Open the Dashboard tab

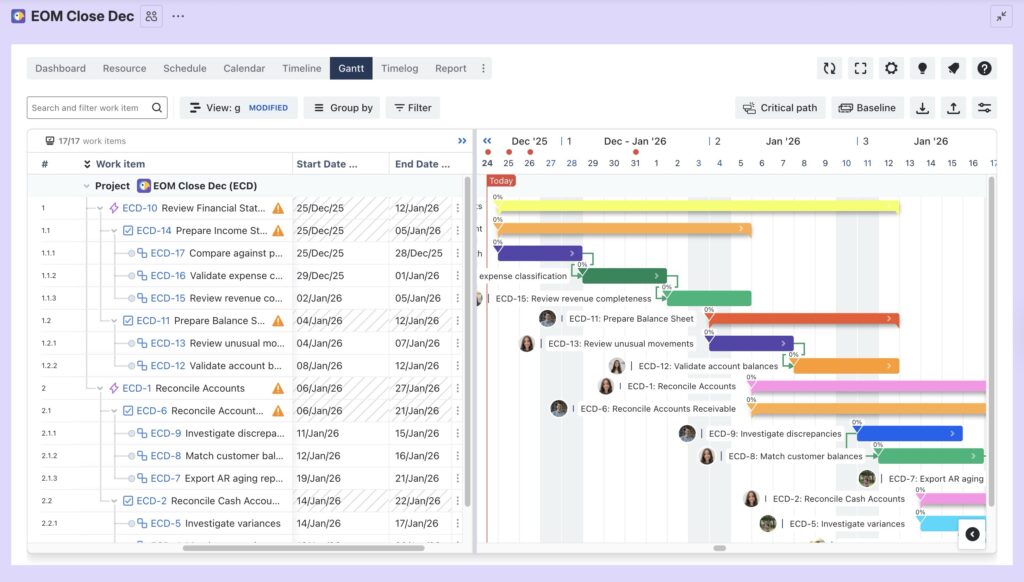(x=59, y=68)
